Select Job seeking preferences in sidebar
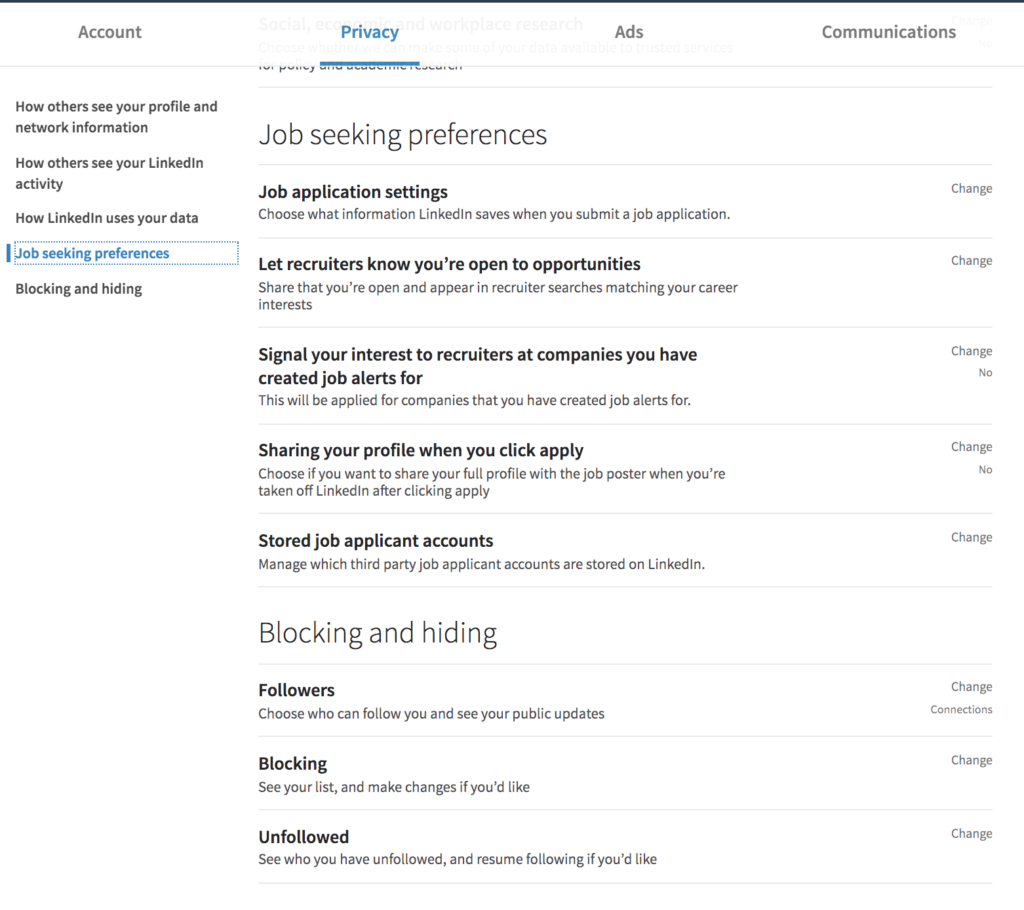This screenshot has height=910, width=1024. [x=93, y=253]
